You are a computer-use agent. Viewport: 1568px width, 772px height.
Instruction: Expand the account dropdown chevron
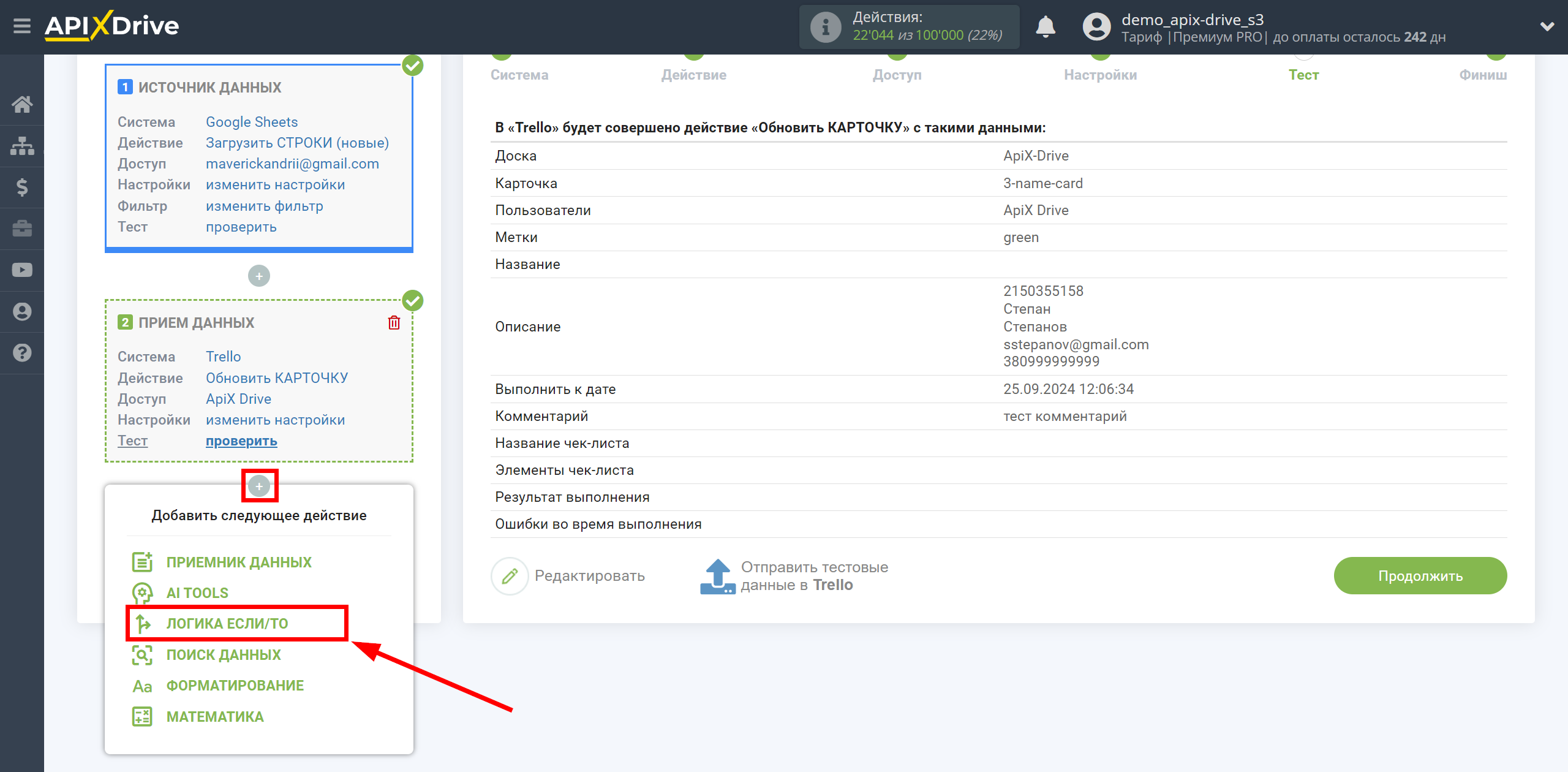point(1547,26)
